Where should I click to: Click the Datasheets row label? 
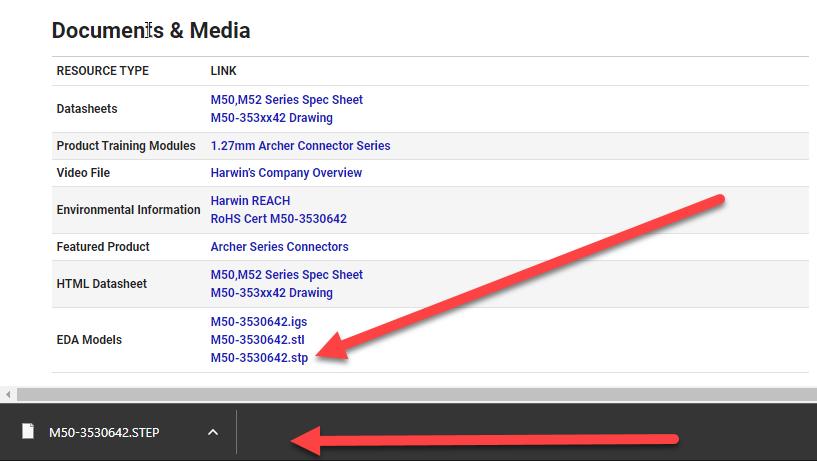pos(87,109)
